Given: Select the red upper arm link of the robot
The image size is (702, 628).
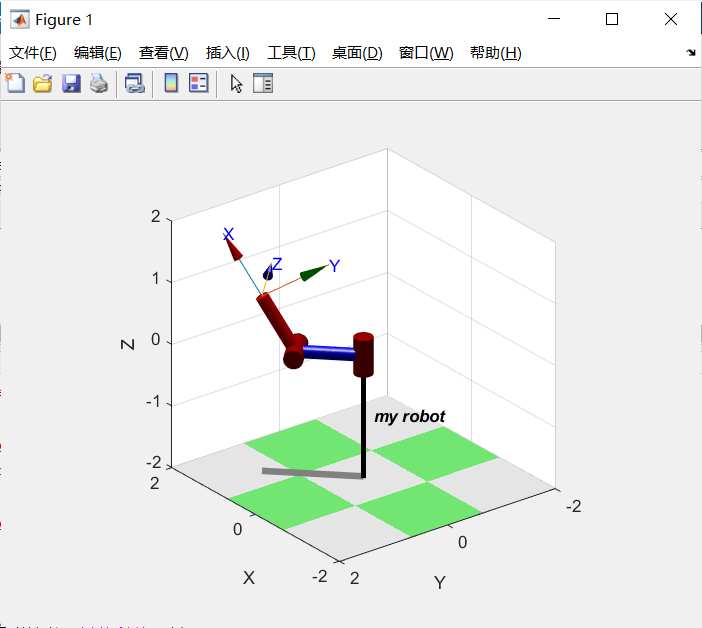Looking at the screenshot, I should click(275, 320).
